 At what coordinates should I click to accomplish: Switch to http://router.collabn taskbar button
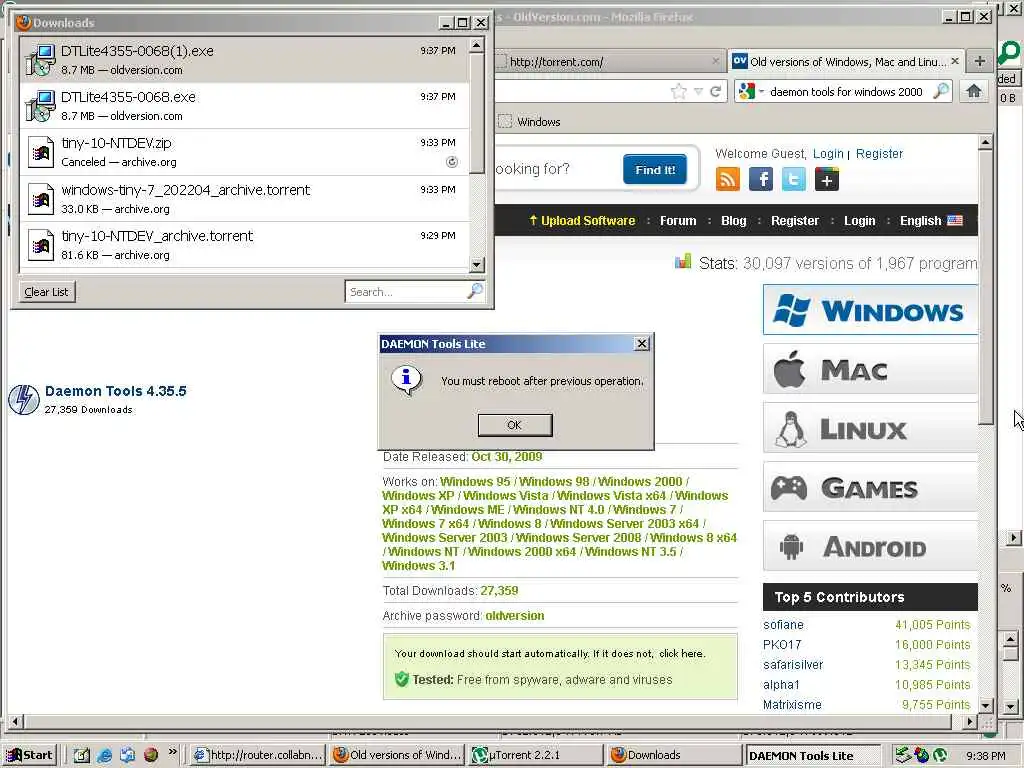[259, 755]
